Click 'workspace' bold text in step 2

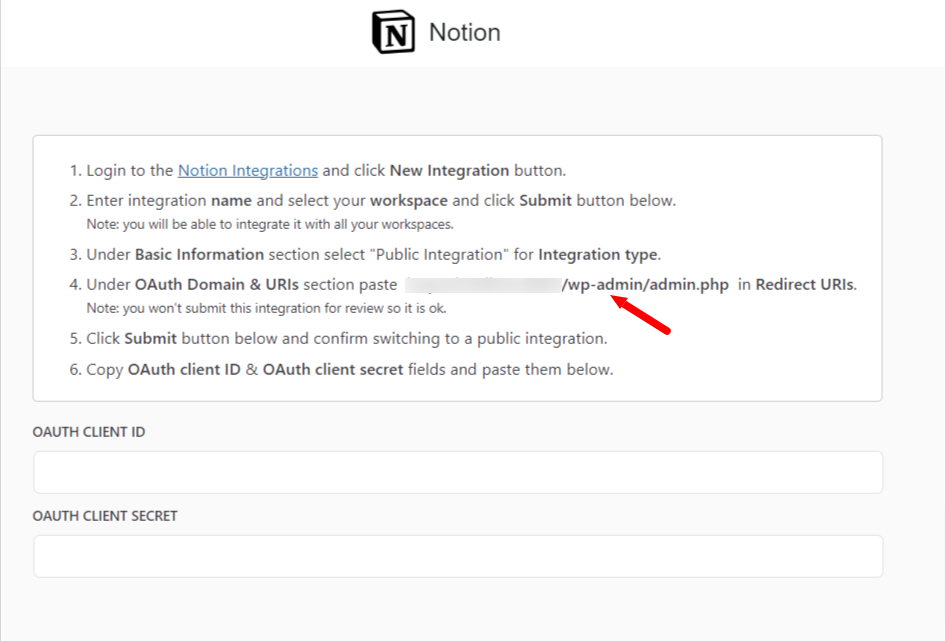[x=409, y=201]
